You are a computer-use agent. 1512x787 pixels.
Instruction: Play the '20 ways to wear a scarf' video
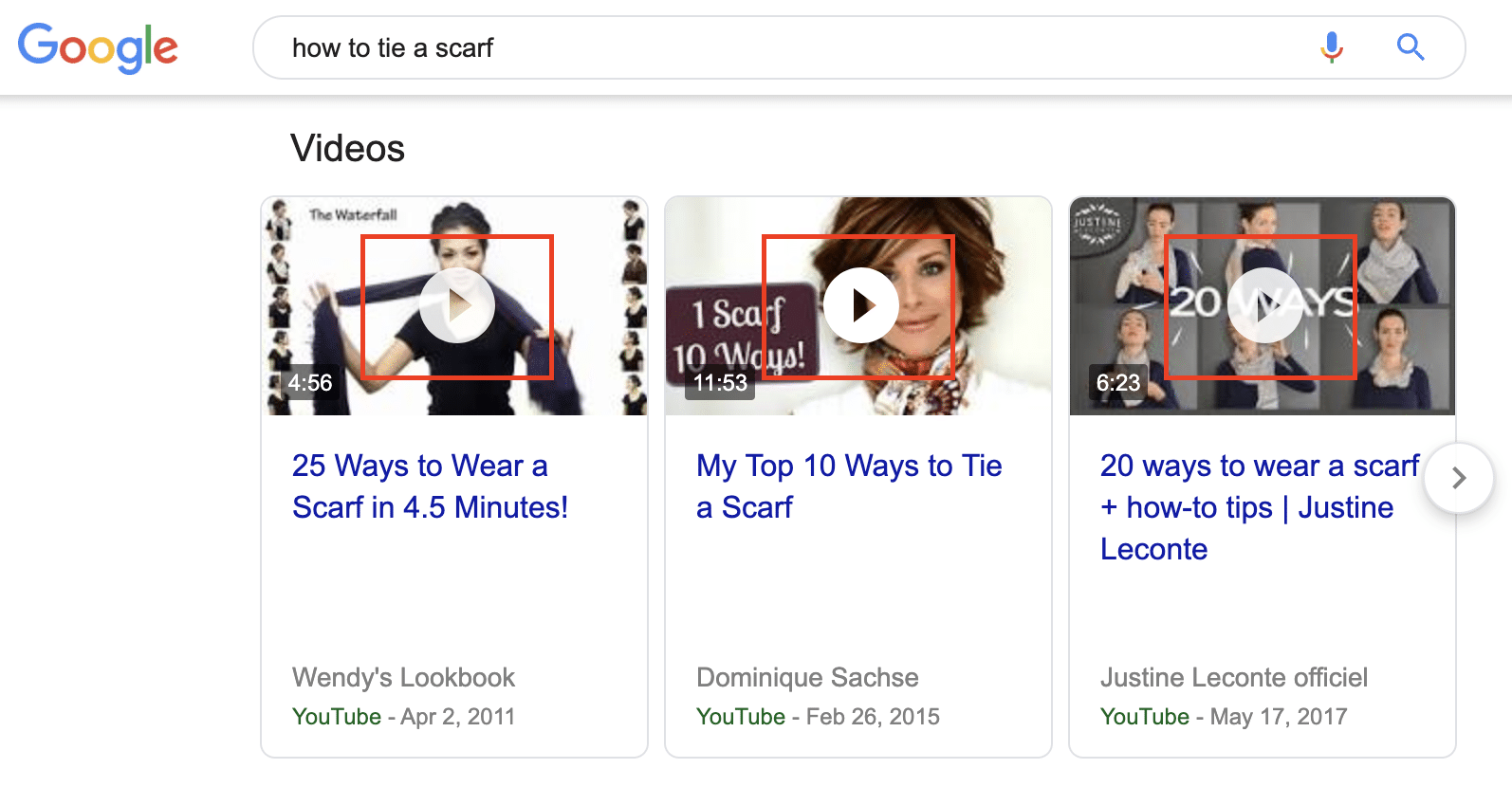coord(1265,305)
